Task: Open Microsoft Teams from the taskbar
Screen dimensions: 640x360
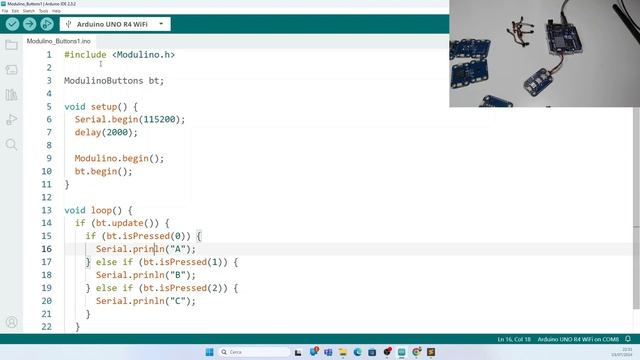Action: click(x=328, y=352)
